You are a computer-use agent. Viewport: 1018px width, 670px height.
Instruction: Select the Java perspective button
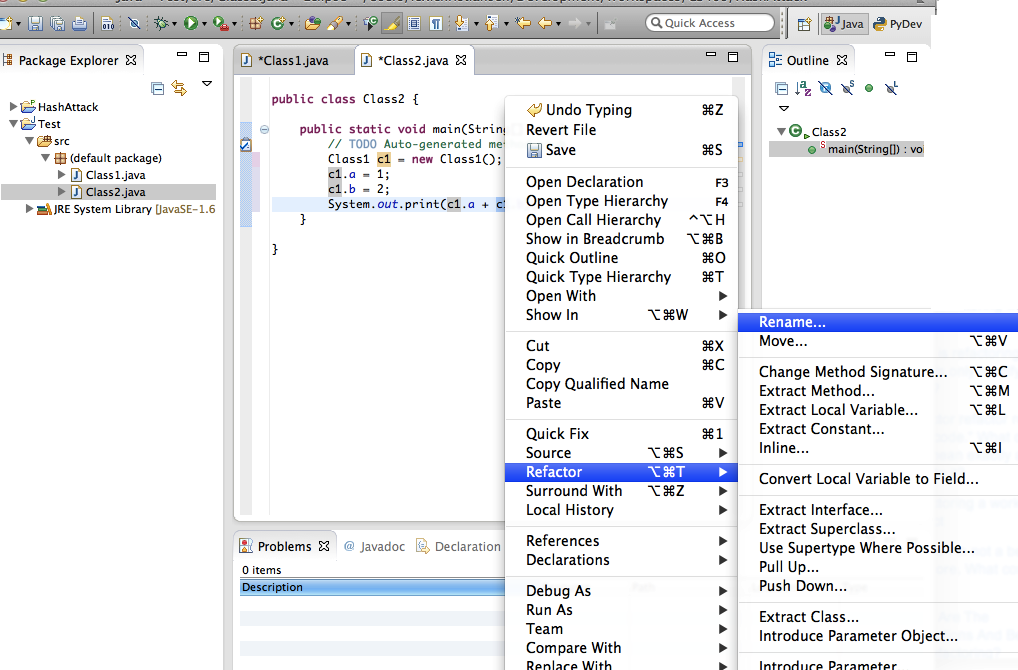pyautogui.click(x=843, y=24)
